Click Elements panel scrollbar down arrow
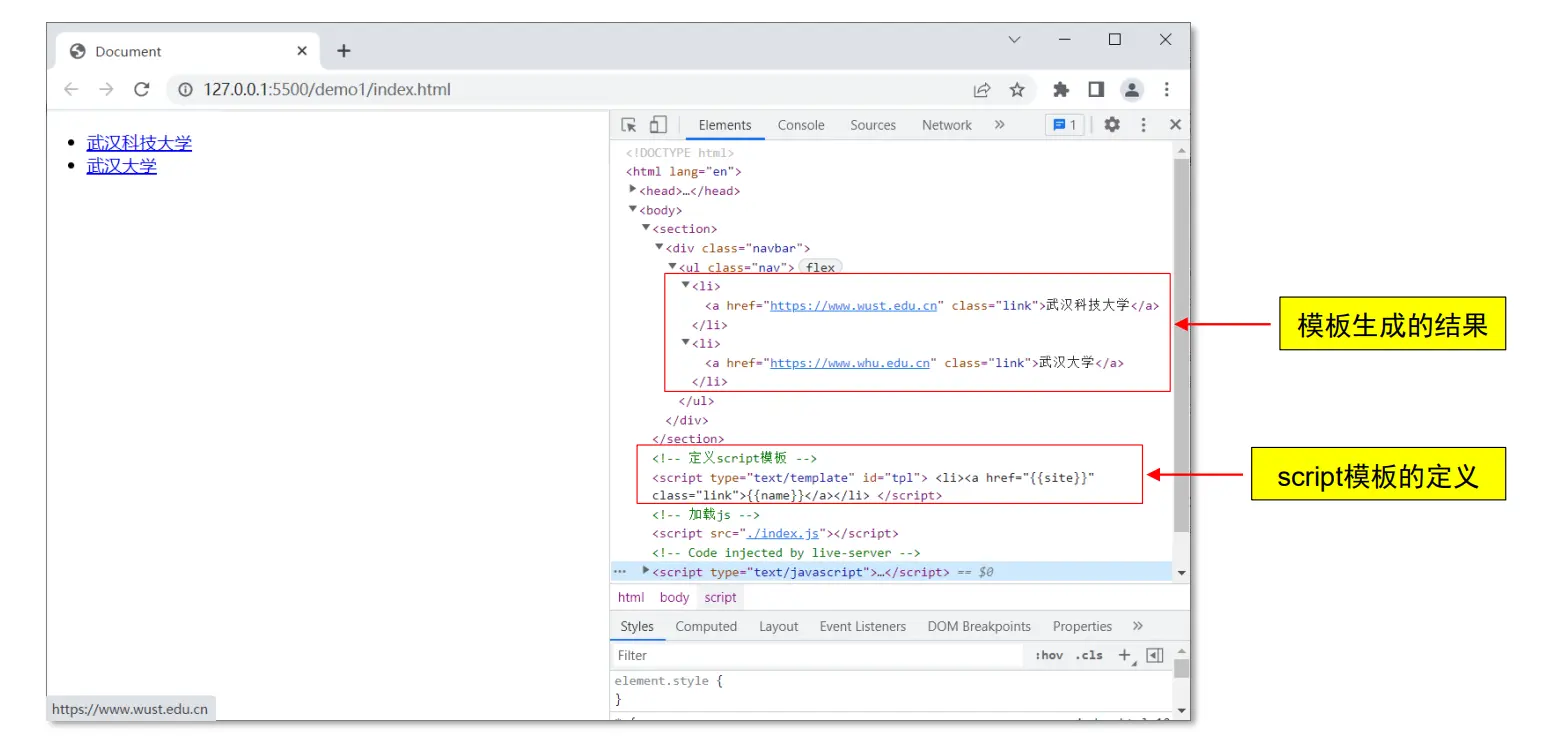1542x743 pixels. [1181, 573]
